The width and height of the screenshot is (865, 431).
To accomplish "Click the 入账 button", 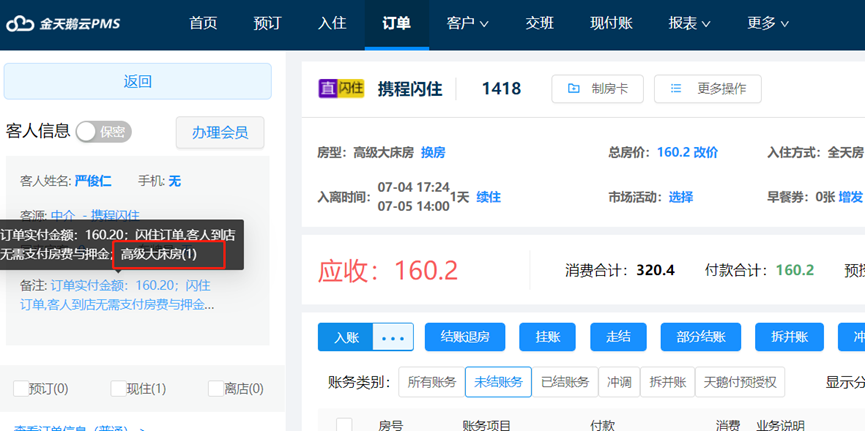I will (x=346, y=337).
